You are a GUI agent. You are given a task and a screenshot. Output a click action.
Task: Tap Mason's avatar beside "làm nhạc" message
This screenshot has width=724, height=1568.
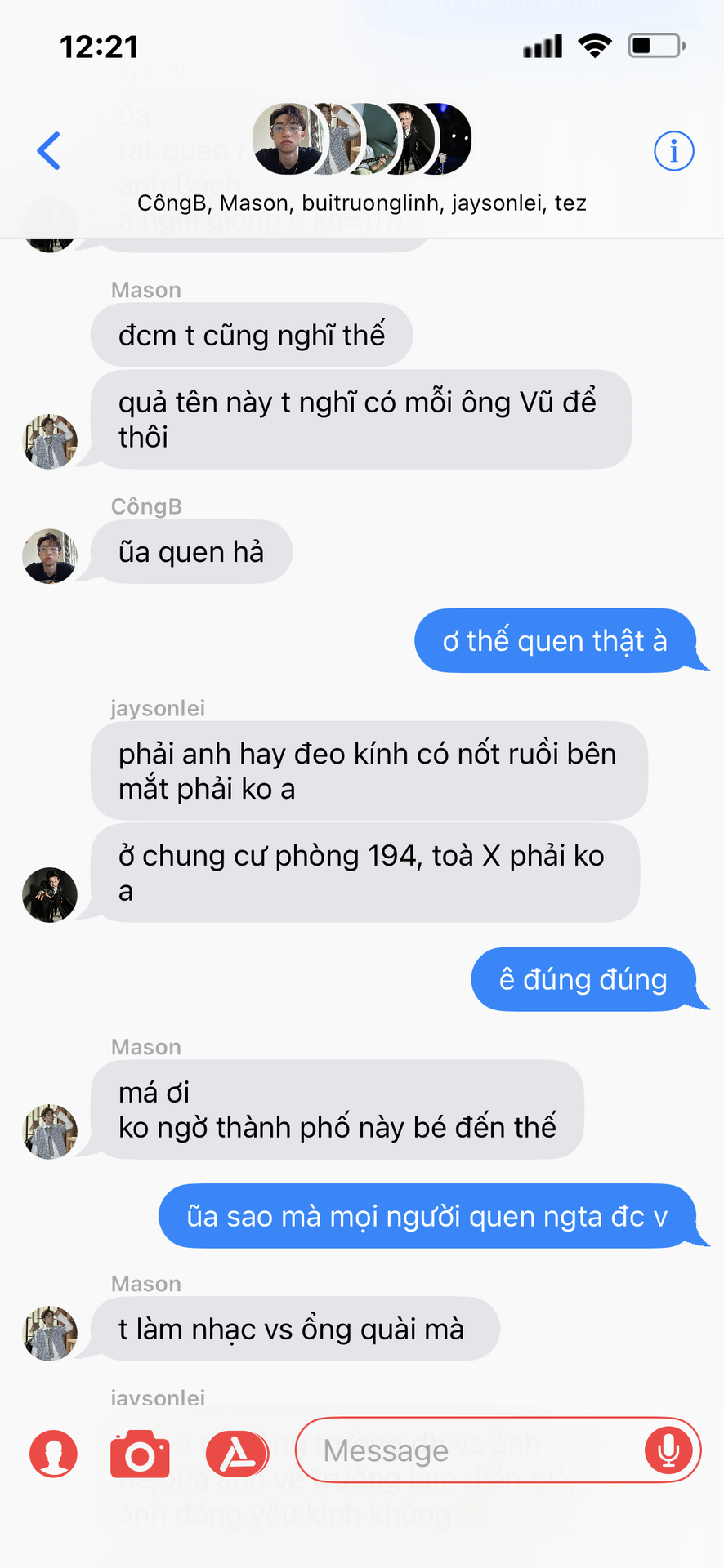pos(50,1333)
